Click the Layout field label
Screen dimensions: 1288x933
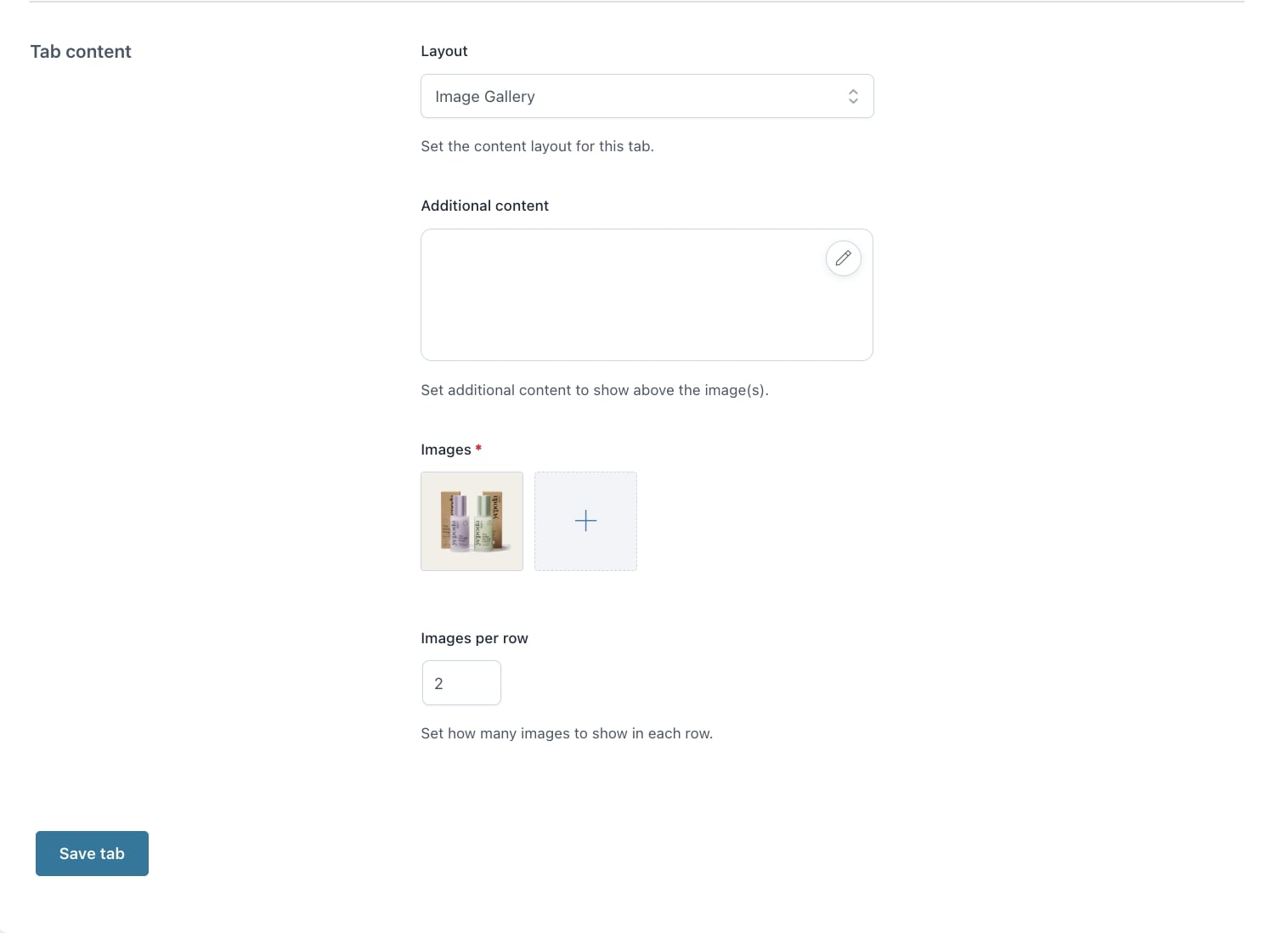coord(444,51)
